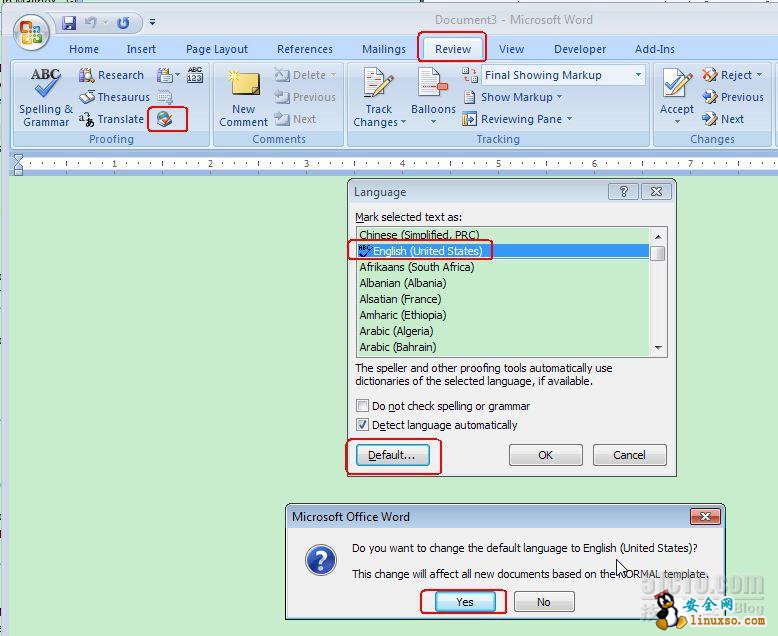The image size is (778, 636).
Task: Open the Show Markup dropdown
Action: click(x=521, y=97)
